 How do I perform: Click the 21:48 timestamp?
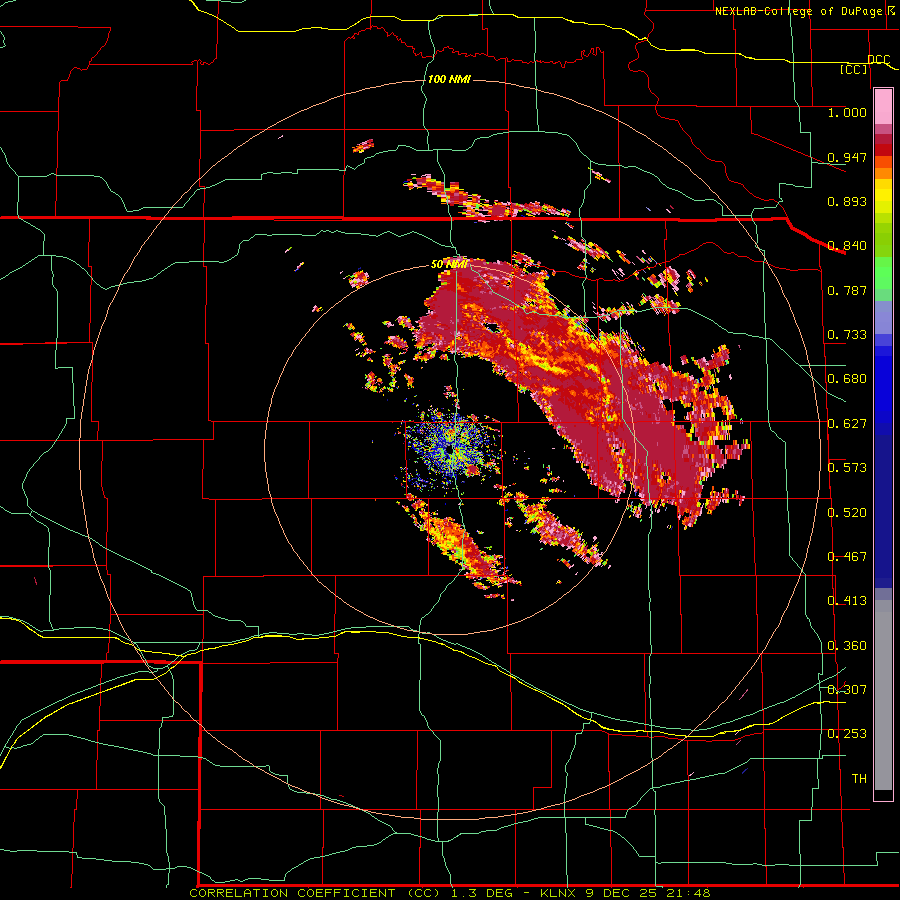688,893
